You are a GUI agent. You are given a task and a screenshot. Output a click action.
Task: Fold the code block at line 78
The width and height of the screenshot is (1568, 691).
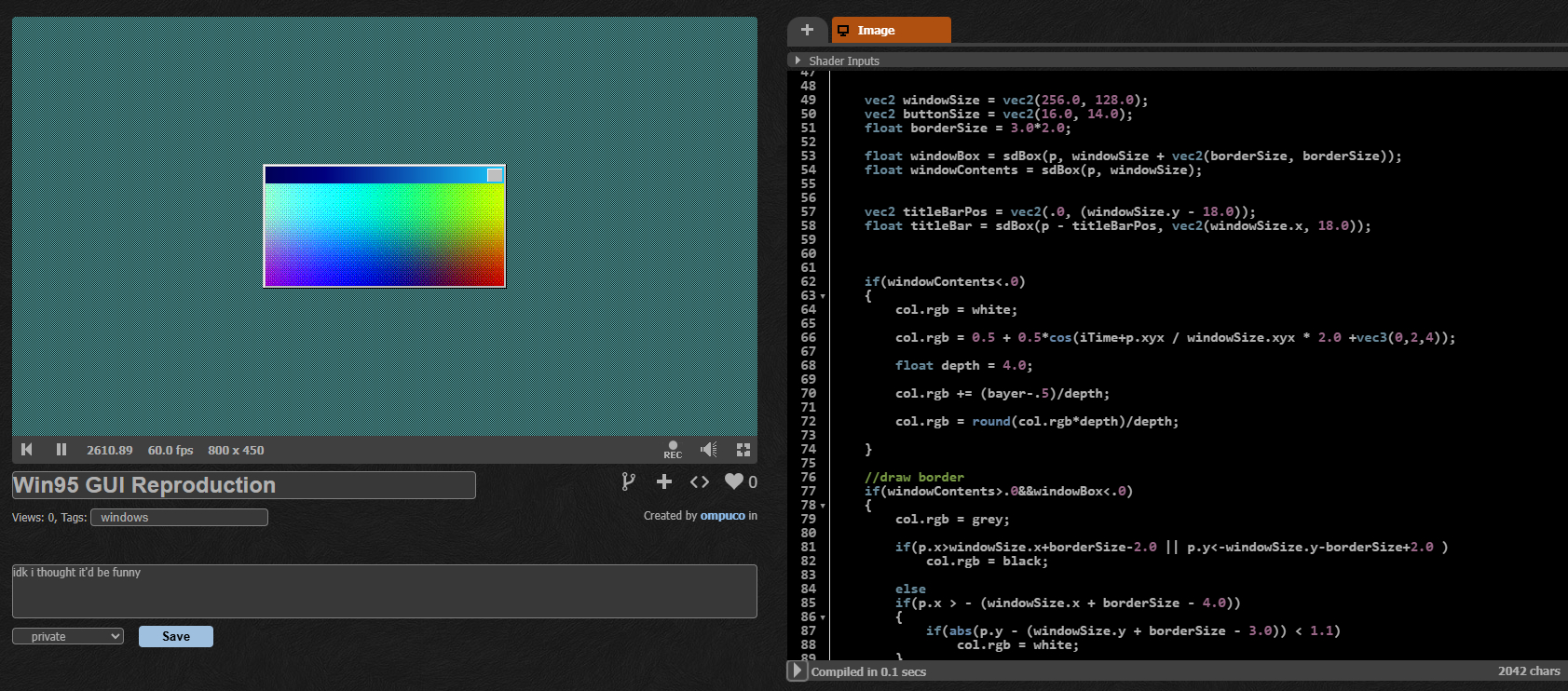pos(823,506)
